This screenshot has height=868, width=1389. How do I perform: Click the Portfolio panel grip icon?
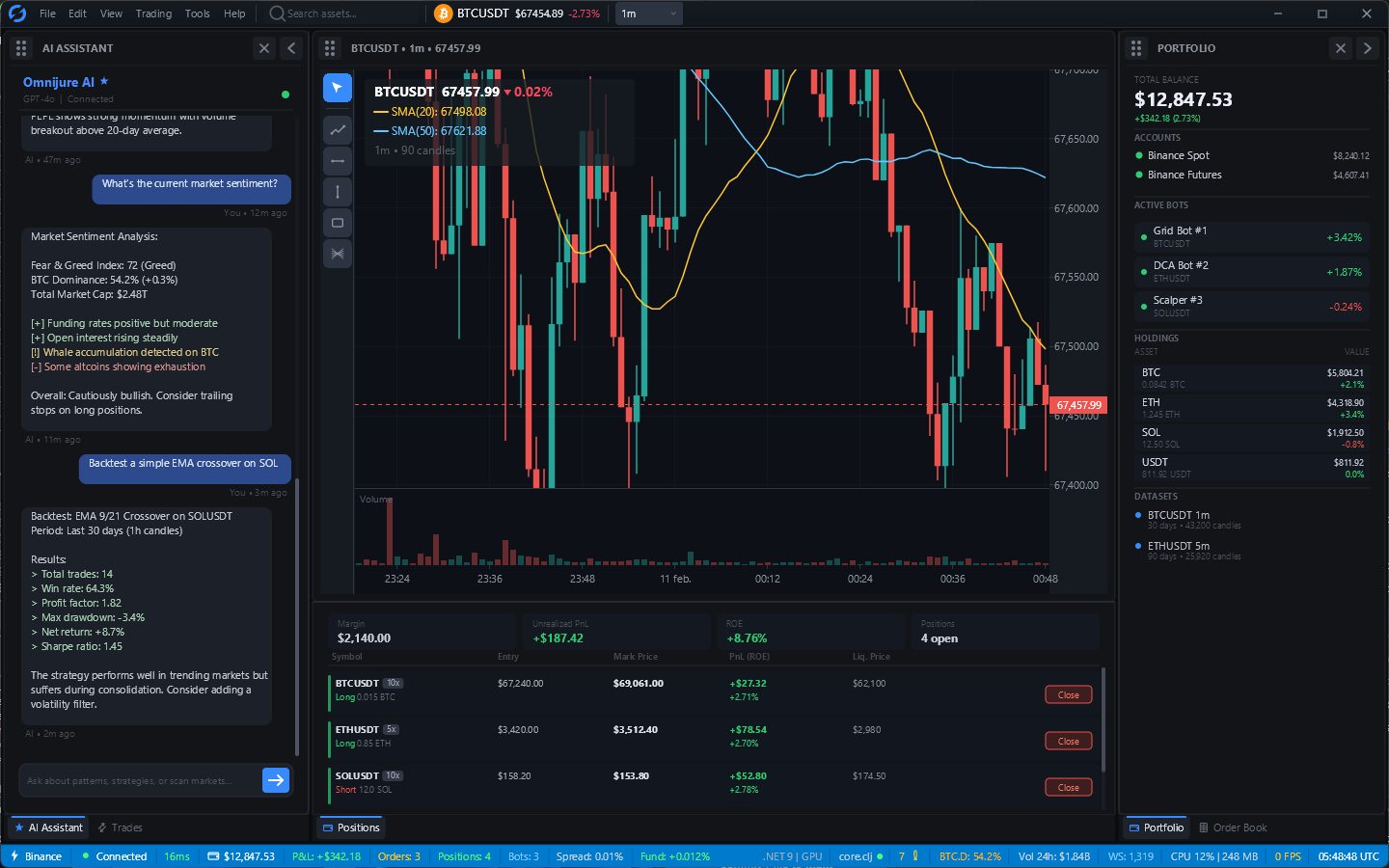tap(1136, 48)
